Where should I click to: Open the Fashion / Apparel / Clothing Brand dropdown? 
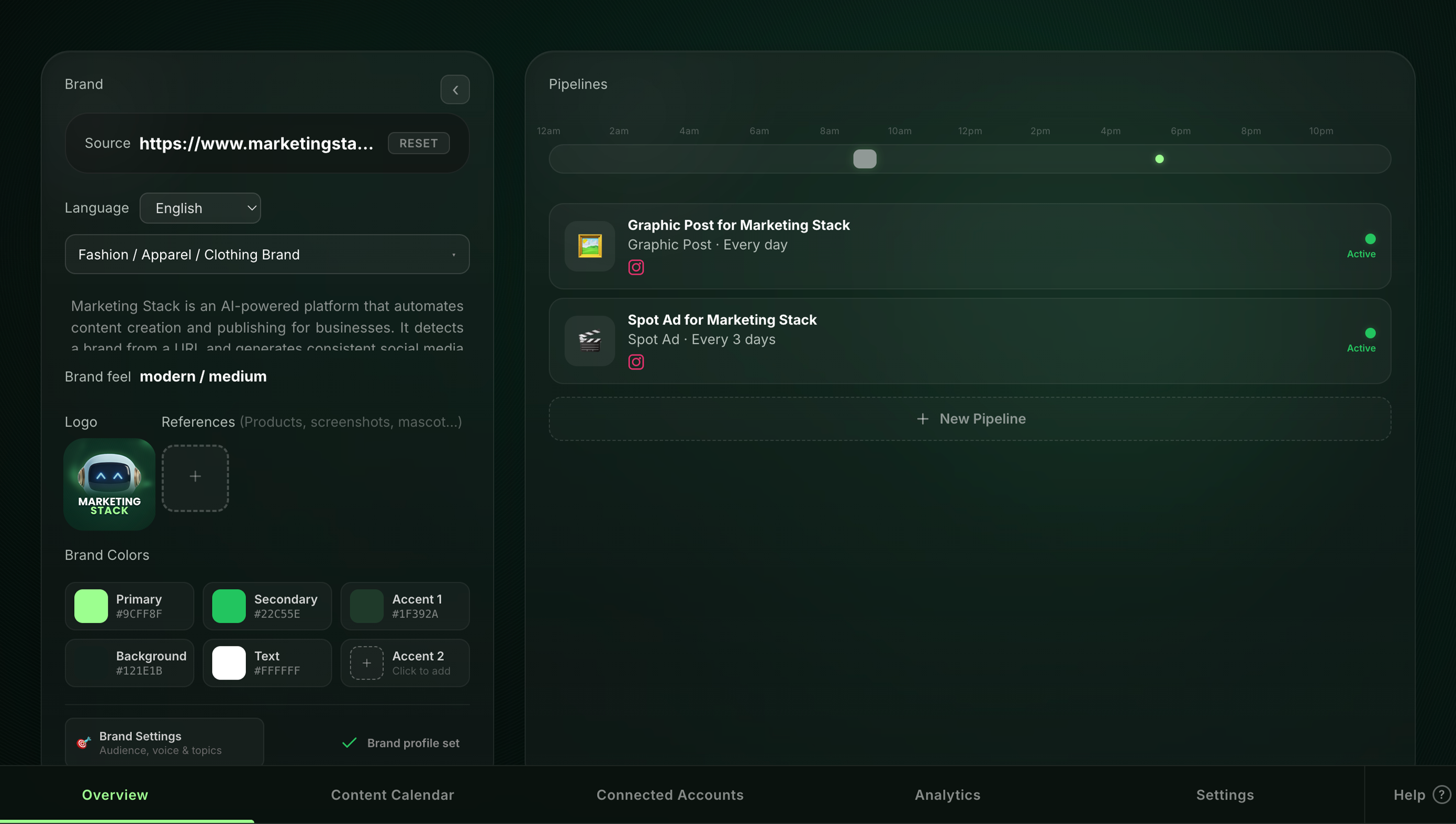pyautogui.click(x=267, y=254)
